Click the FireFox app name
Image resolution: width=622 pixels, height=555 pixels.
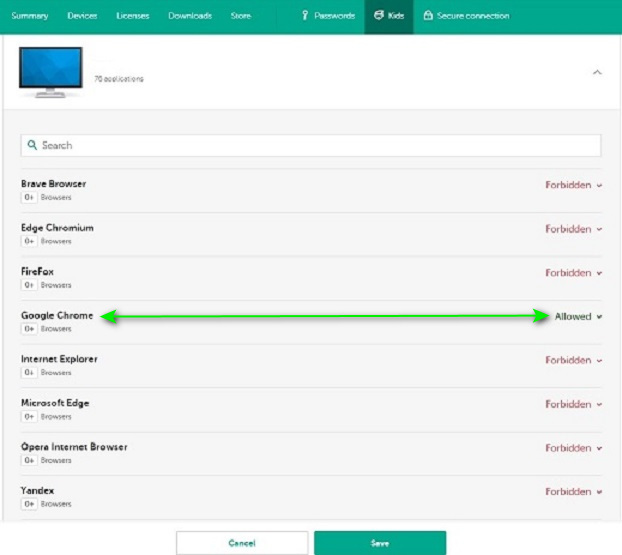[x=37, y=272]
